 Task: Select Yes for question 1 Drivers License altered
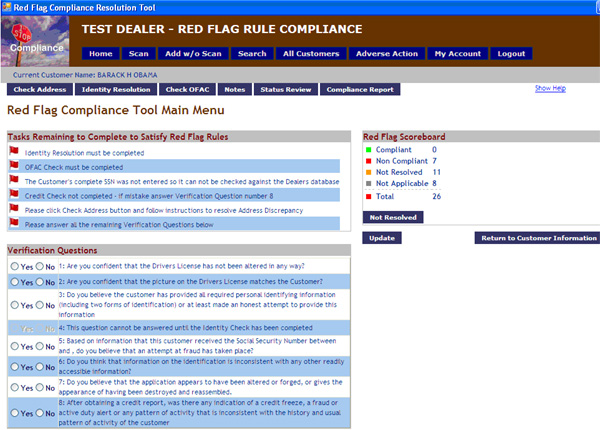pyautogui.click(x=15, y=266)
